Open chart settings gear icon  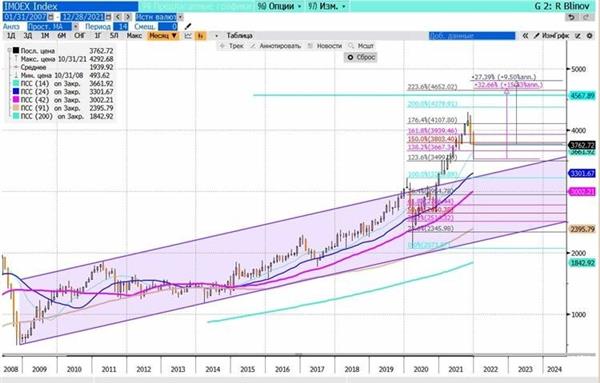point(589,36)
